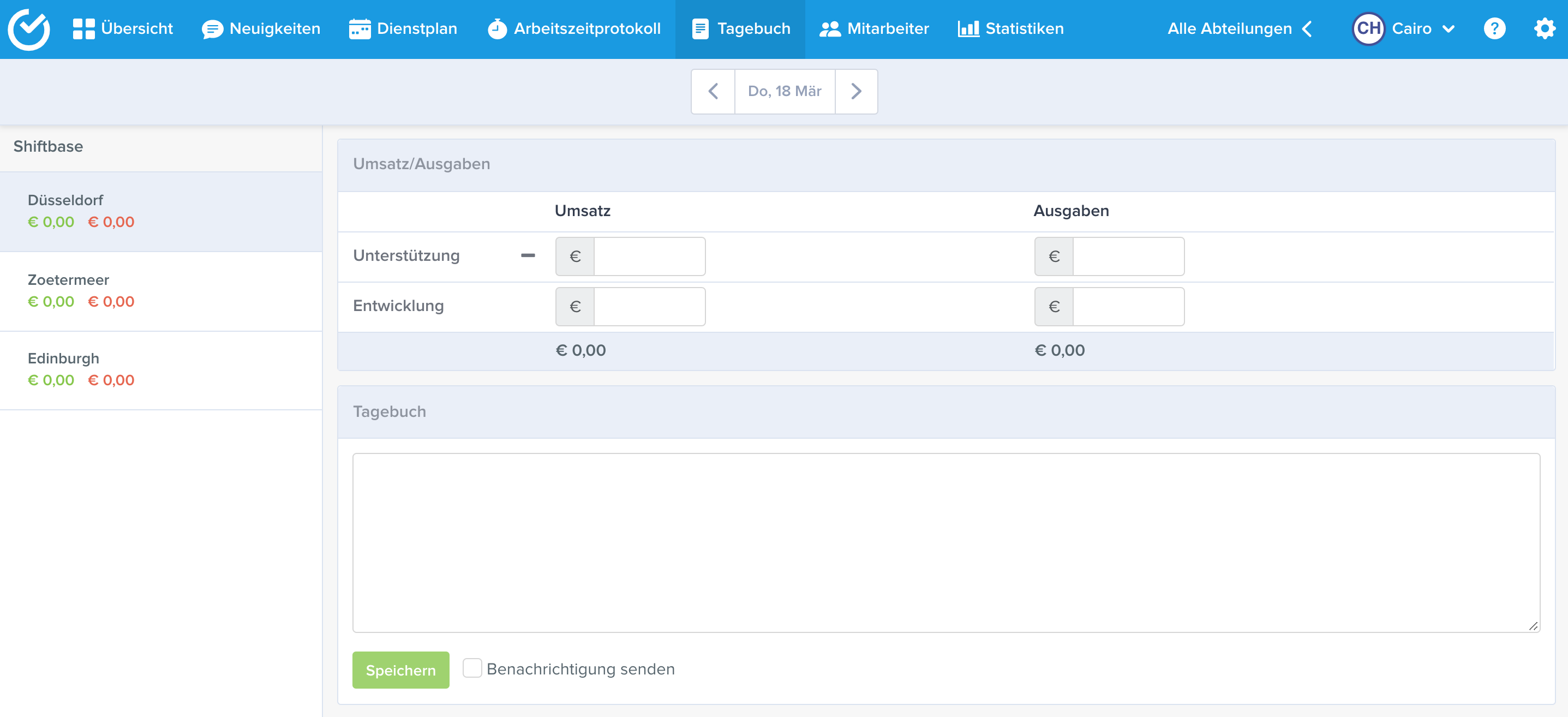Click the Tagebuch panel header

point(946,412)
